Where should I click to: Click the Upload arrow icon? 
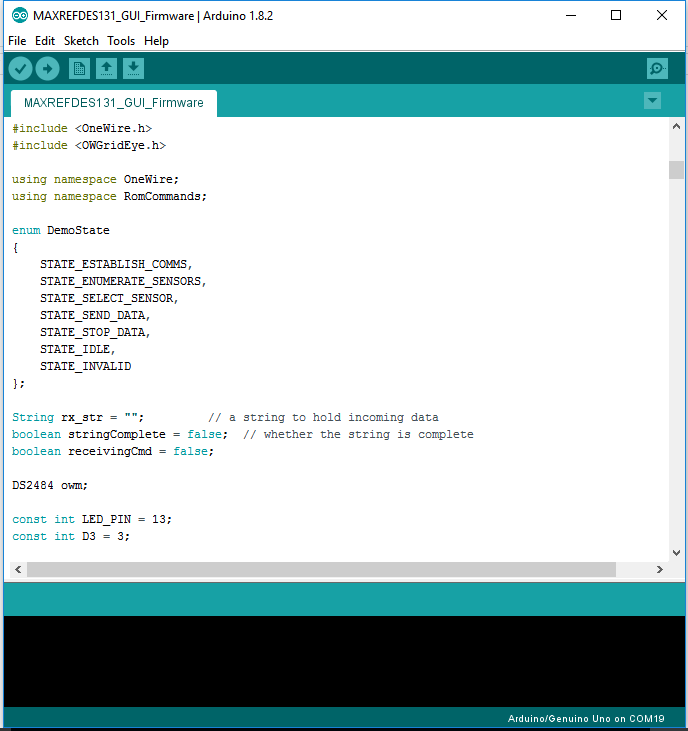click(x=48, y=68)
